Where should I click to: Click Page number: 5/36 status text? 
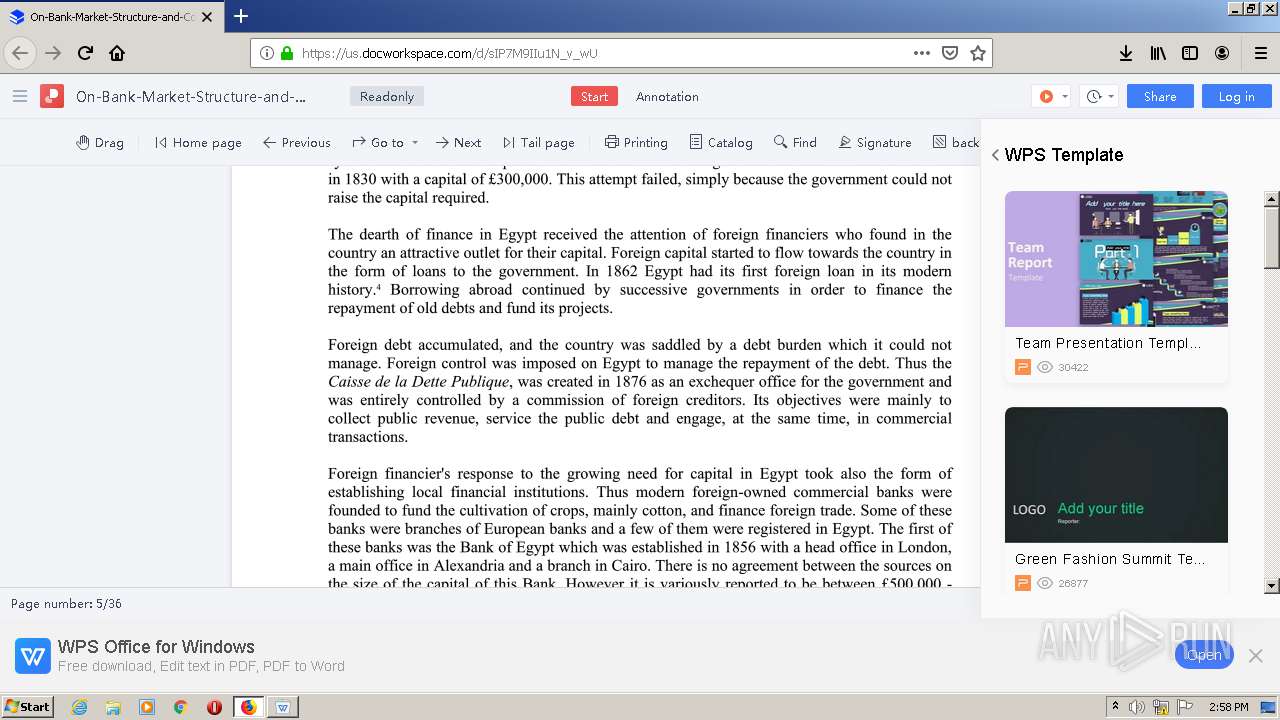pos(66,604)
